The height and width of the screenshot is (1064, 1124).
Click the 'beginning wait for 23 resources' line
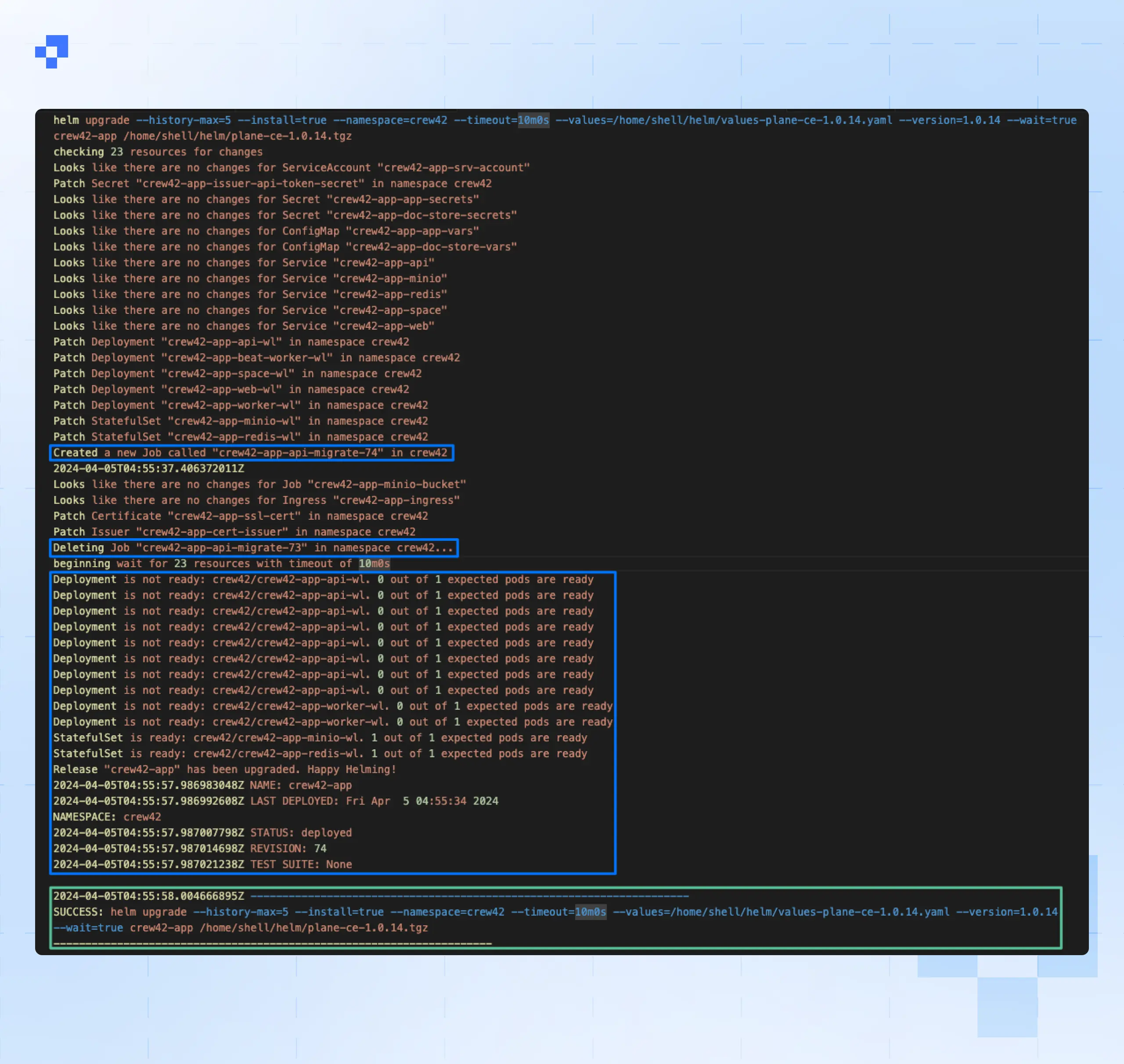coord(221,564)
